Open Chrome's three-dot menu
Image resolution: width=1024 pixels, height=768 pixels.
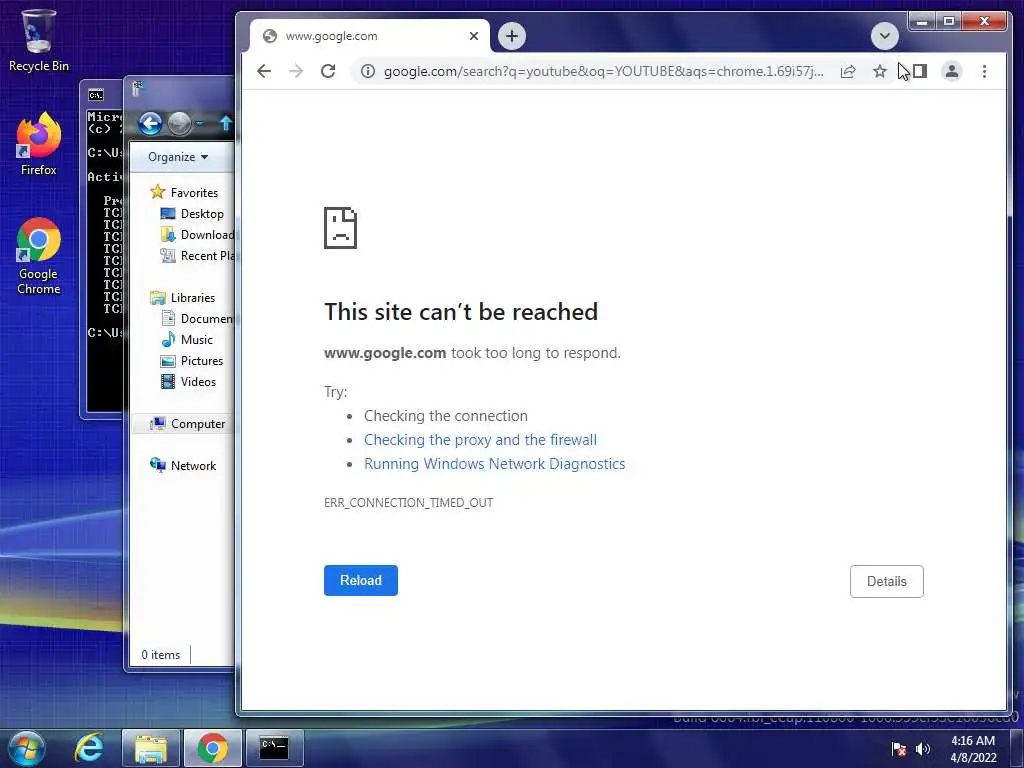984,71
